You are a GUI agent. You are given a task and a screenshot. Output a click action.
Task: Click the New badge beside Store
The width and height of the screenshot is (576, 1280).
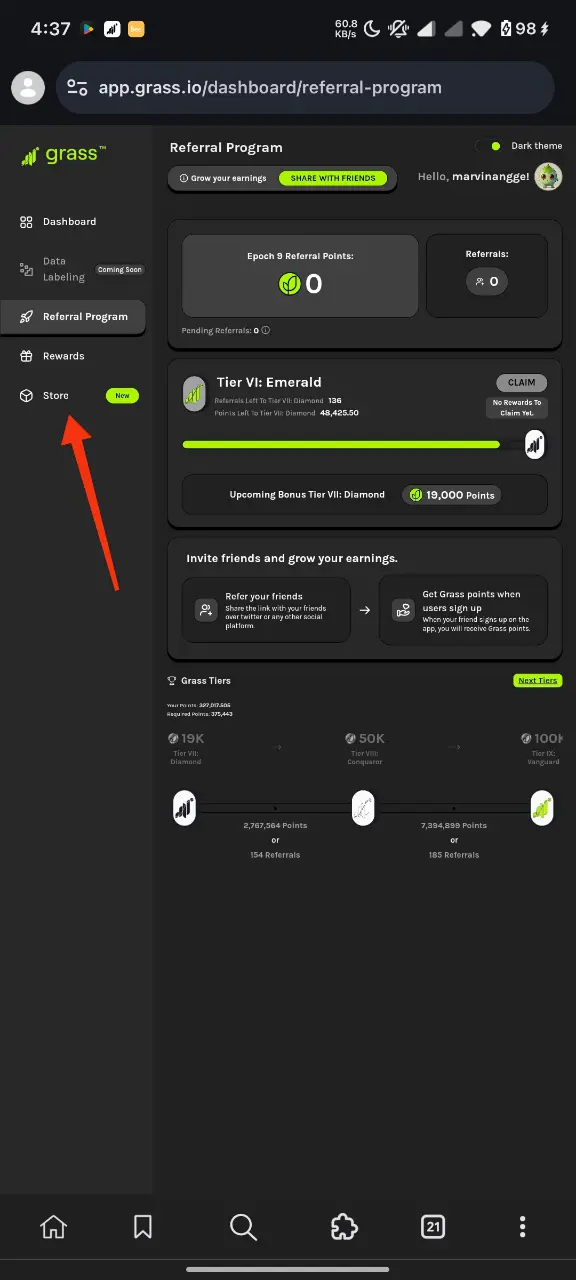[x=122, y=396]
